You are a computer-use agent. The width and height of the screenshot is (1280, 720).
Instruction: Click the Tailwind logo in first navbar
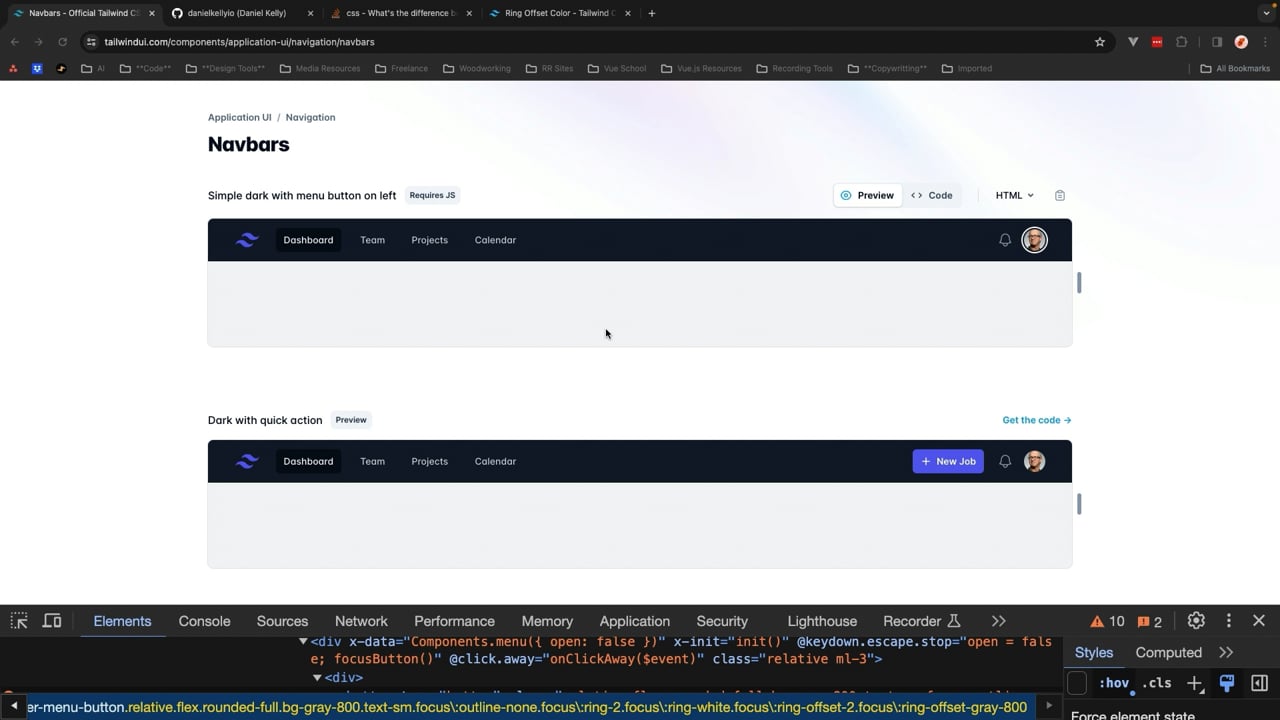tap(247, 240)
